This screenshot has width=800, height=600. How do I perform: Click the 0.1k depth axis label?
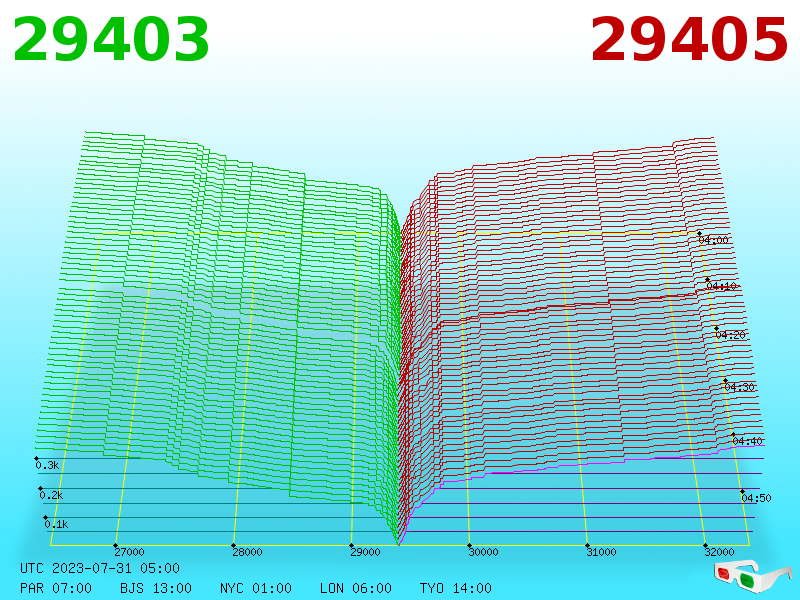(56, 524)
